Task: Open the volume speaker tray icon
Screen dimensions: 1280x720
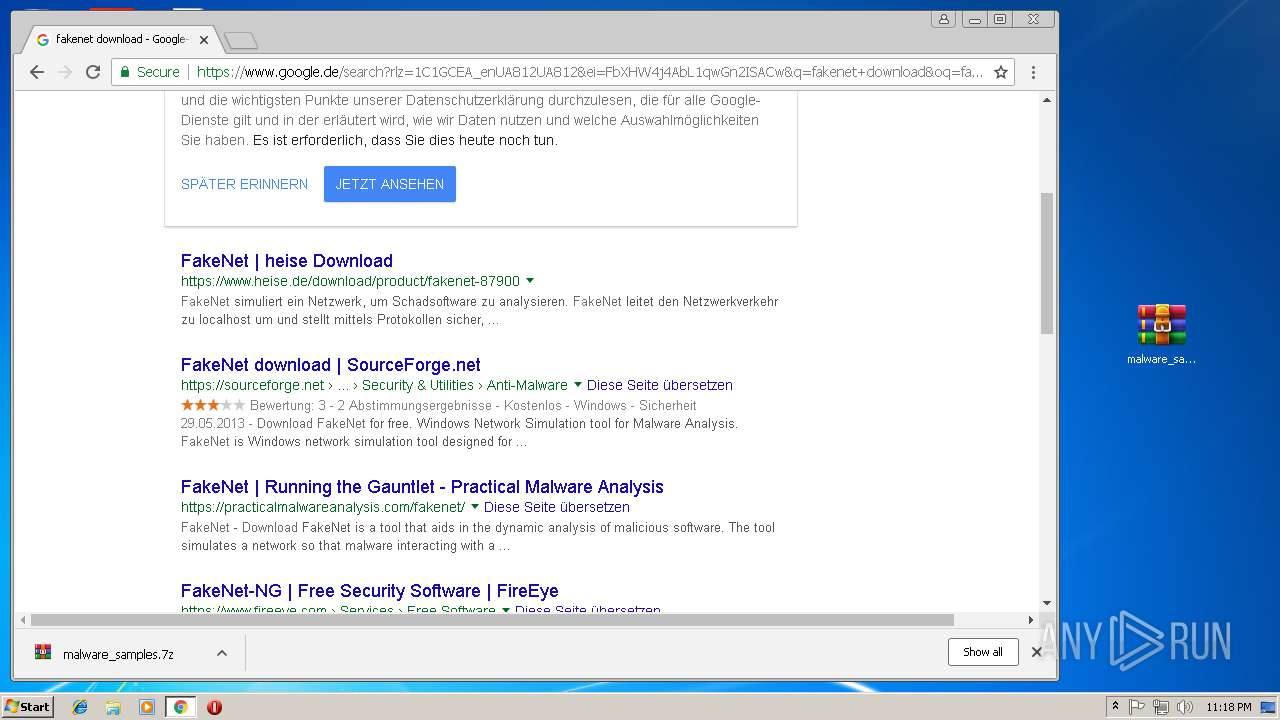Action: (1185, 707)
